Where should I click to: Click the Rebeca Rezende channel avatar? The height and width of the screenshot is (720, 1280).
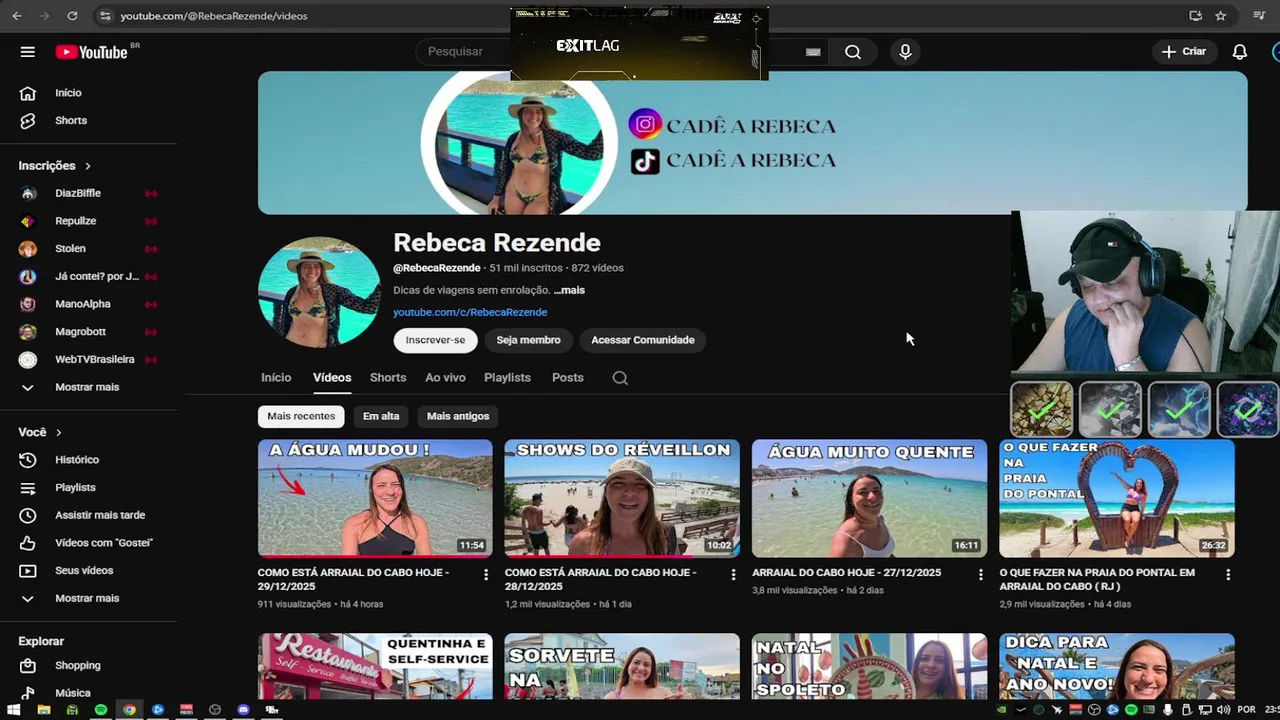click(319, 292)
